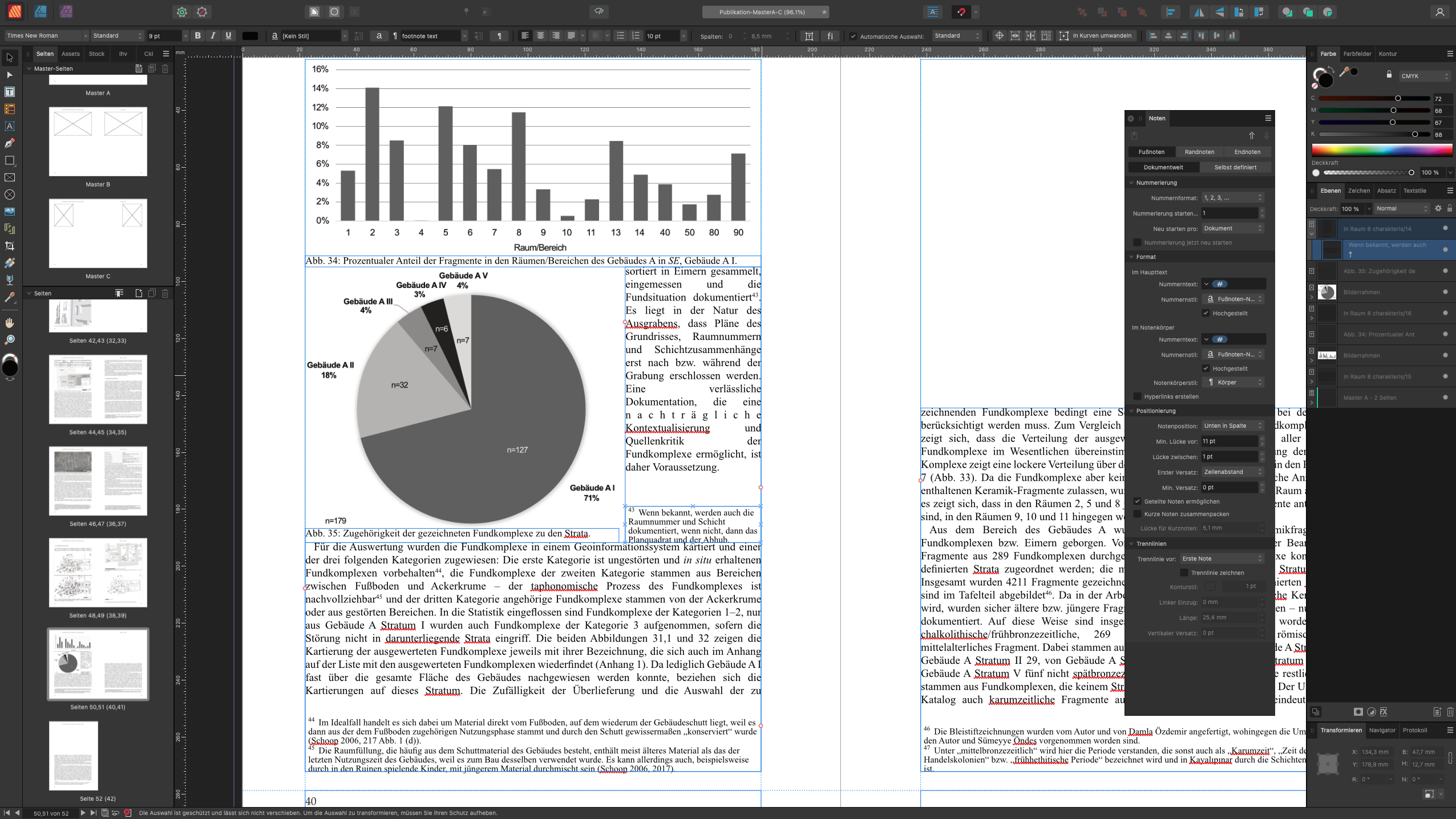The image size is (1456, 819).
Task: Enable Hyperlinks erstellen checkbox
Action: (1137, 396)
